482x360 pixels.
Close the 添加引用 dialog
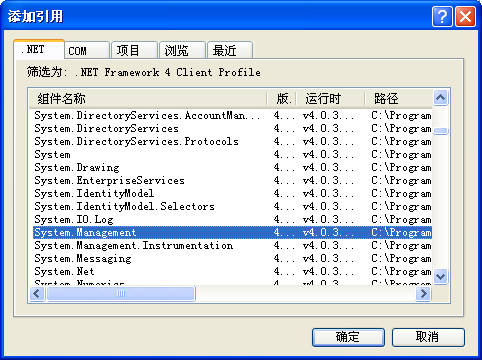465,16
